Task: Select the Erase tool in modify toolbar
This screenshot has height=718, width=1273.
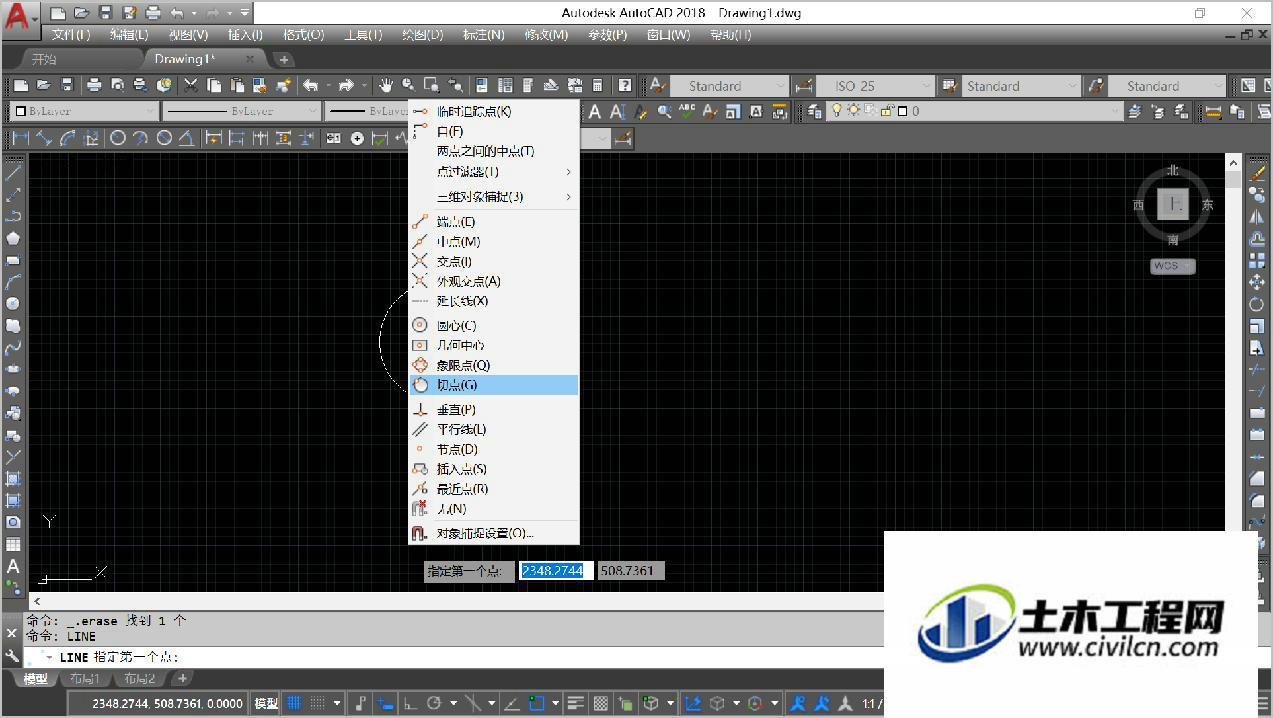Action: point(1257,173)
